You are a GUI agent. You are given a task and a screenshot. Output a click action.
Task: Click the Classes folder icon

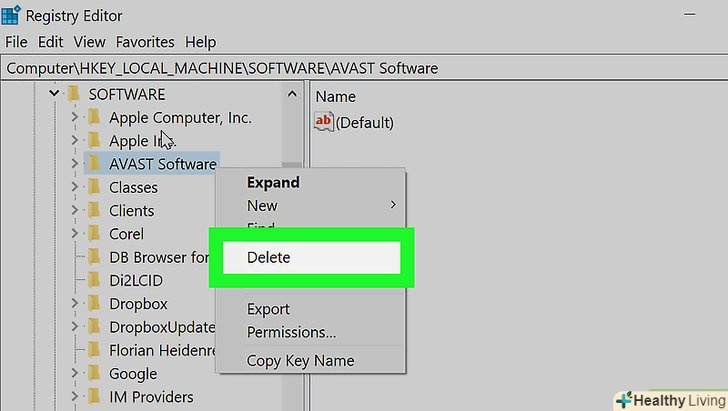point(94,187)
